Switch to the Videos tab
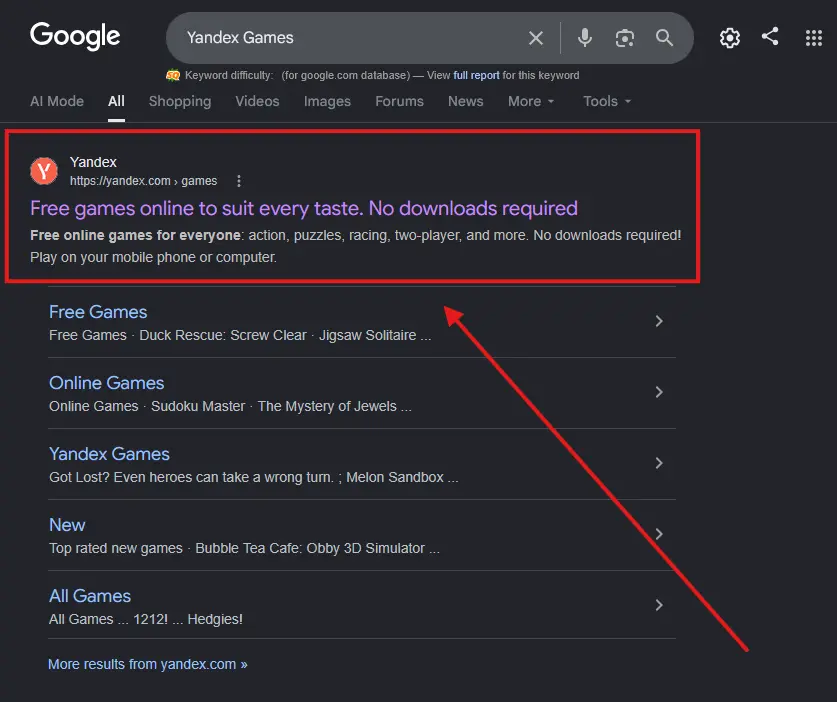This screenshot has height=702, width=837. (x=257, y=101)
